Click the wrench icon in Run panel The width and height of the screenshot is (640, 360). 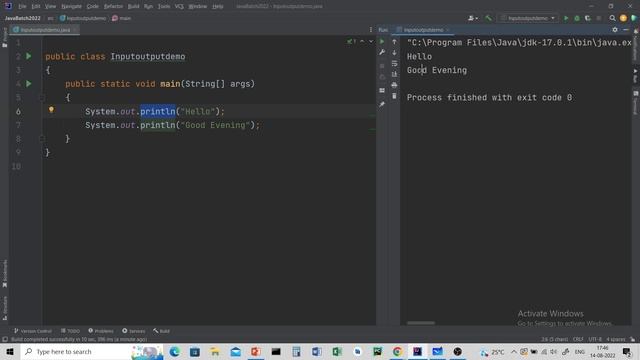click(382, 52)
